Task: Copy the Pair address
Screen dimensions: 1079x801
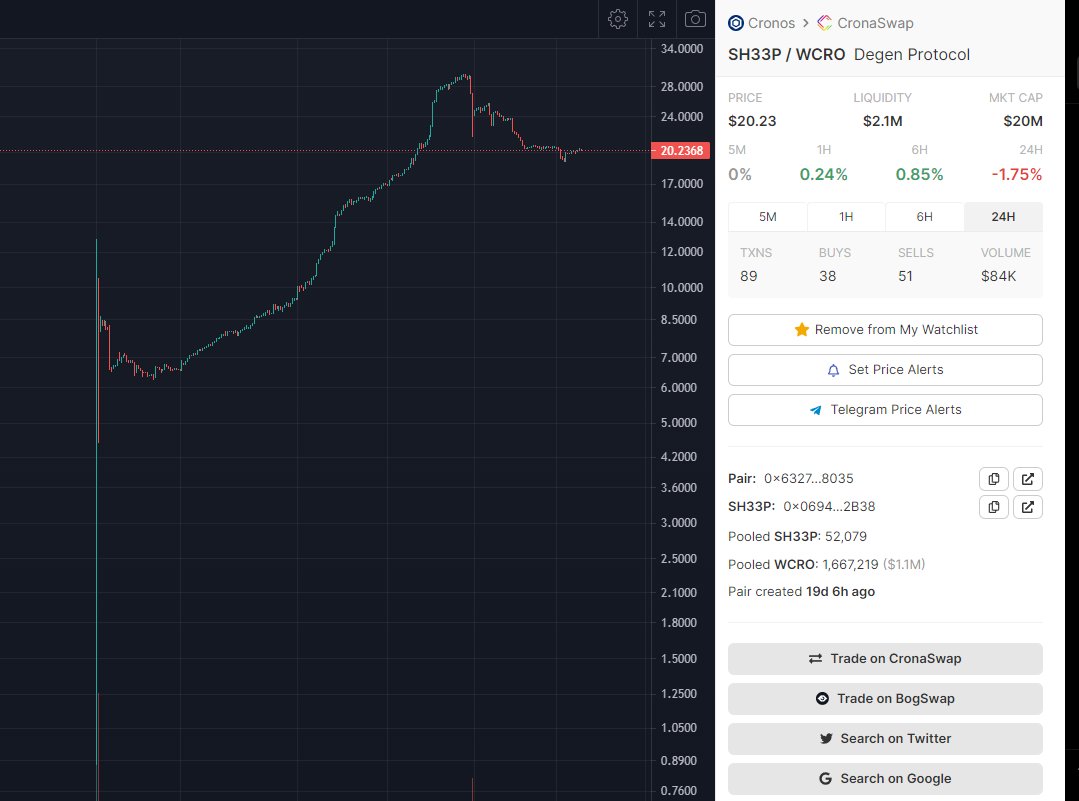Action: click(x=994, y=479)
